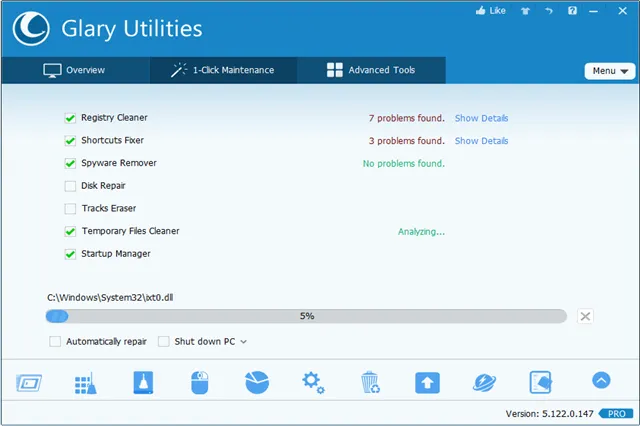
Task: Click the Version 5.122.0.147 text
Action: click(x=549, y=414)
